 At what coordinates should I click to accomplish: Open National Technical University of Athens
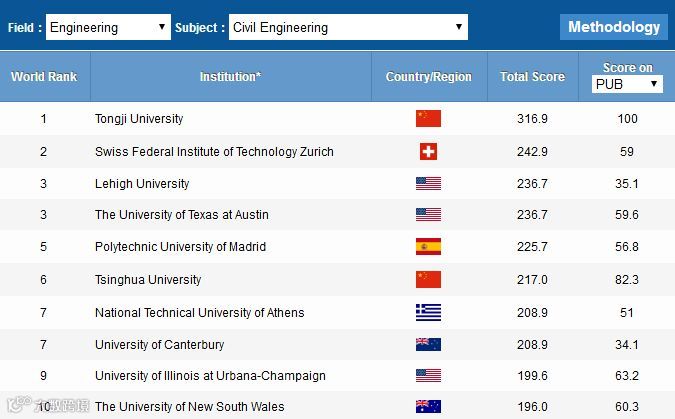(199, 313)
